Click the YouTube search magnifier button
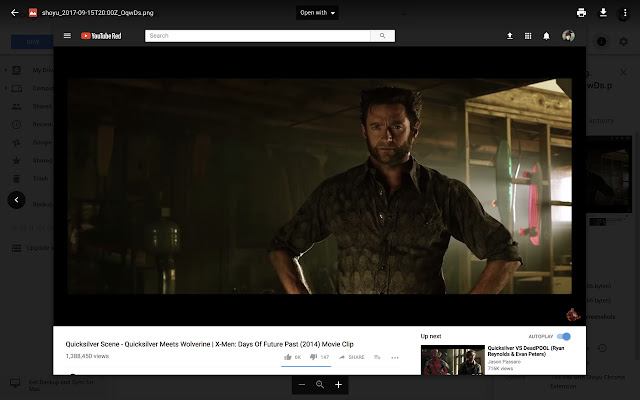 coord(382,36)
